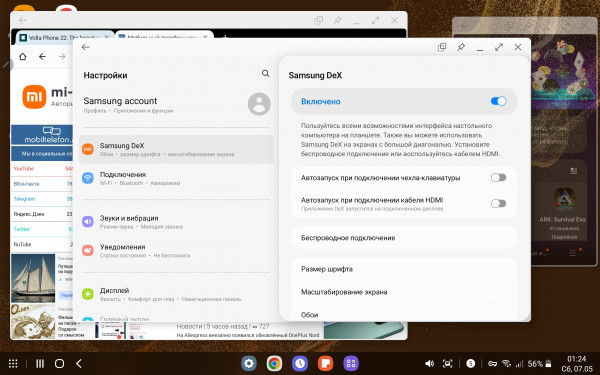
Task: Open orange notes app in taskbar
Action: pyautogui.click(x=326, y=363)
